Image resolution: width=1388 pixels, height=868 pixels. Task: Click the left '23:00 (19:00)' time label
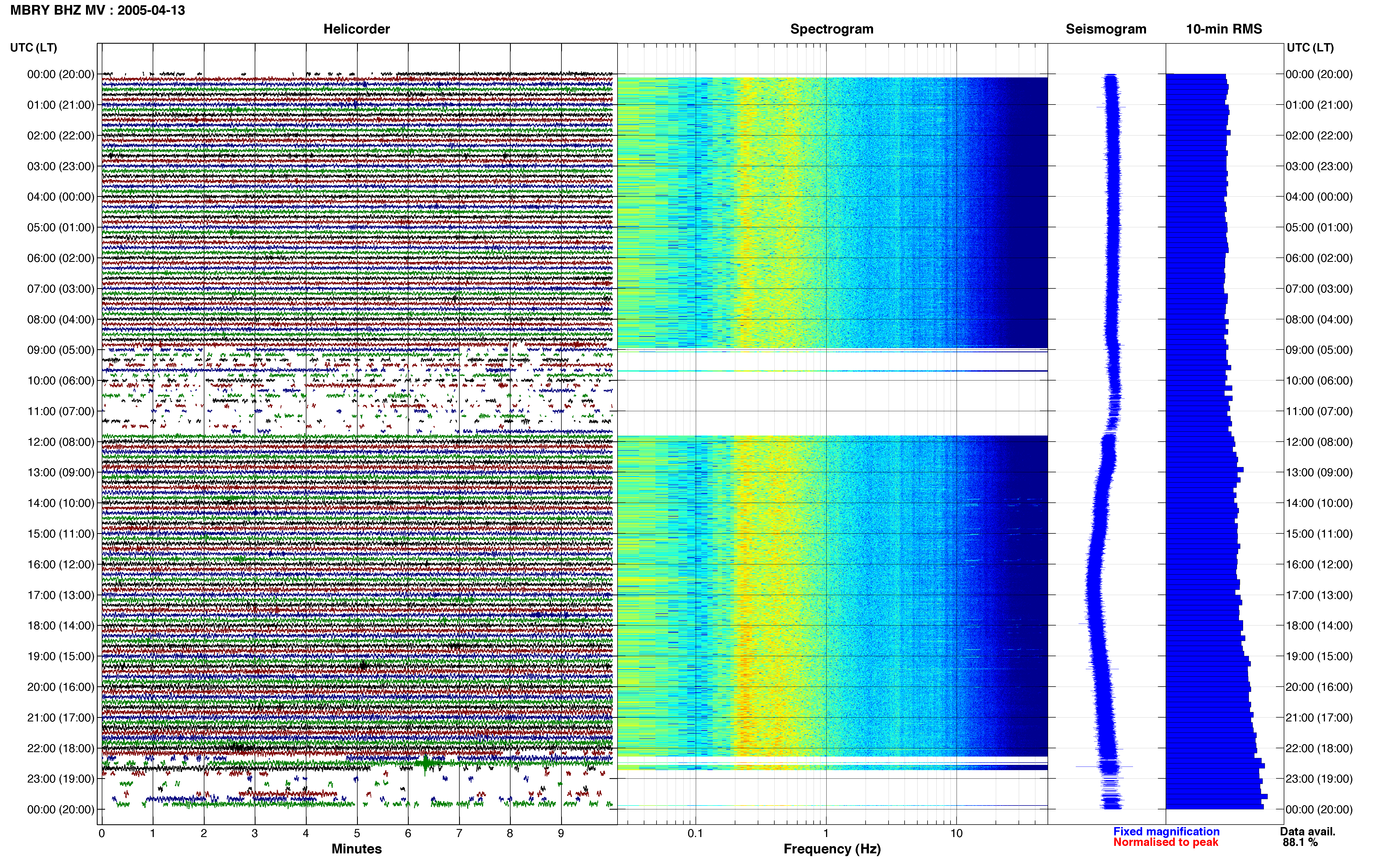pos(61,779)
